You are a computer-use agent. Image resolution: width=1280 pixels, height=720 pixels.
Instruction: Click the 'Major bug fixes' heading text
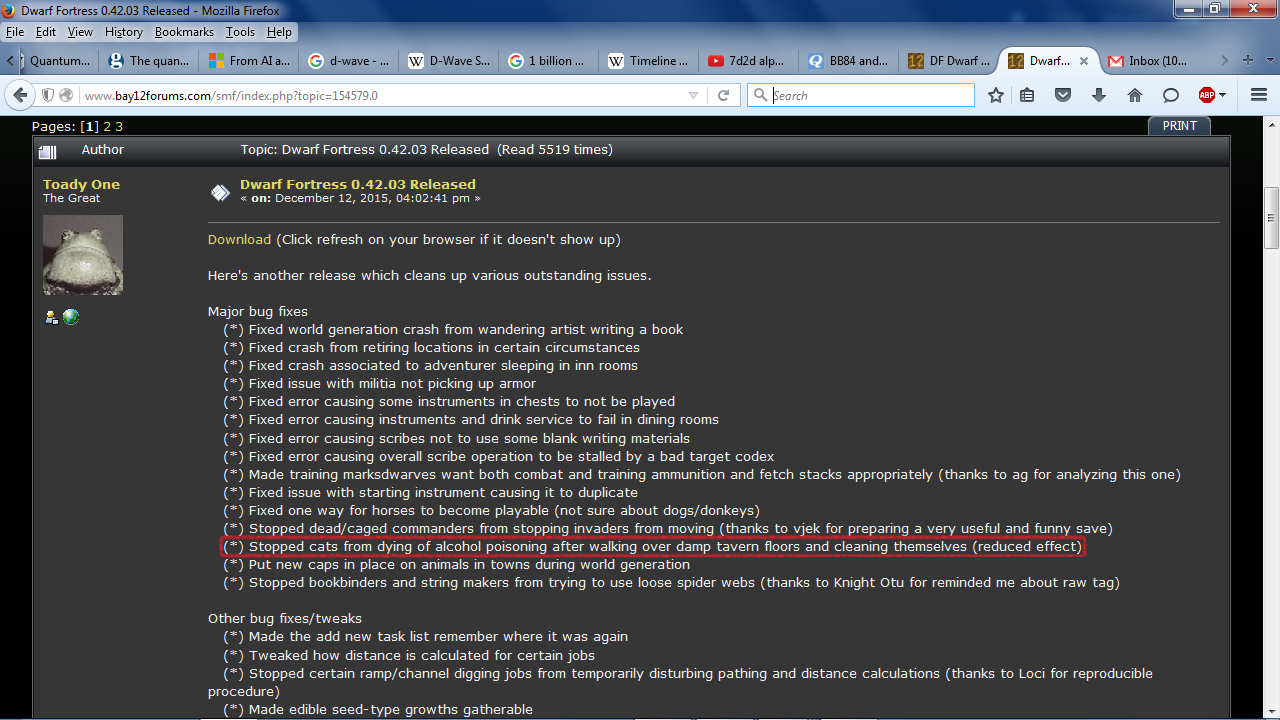click(258, 311)
